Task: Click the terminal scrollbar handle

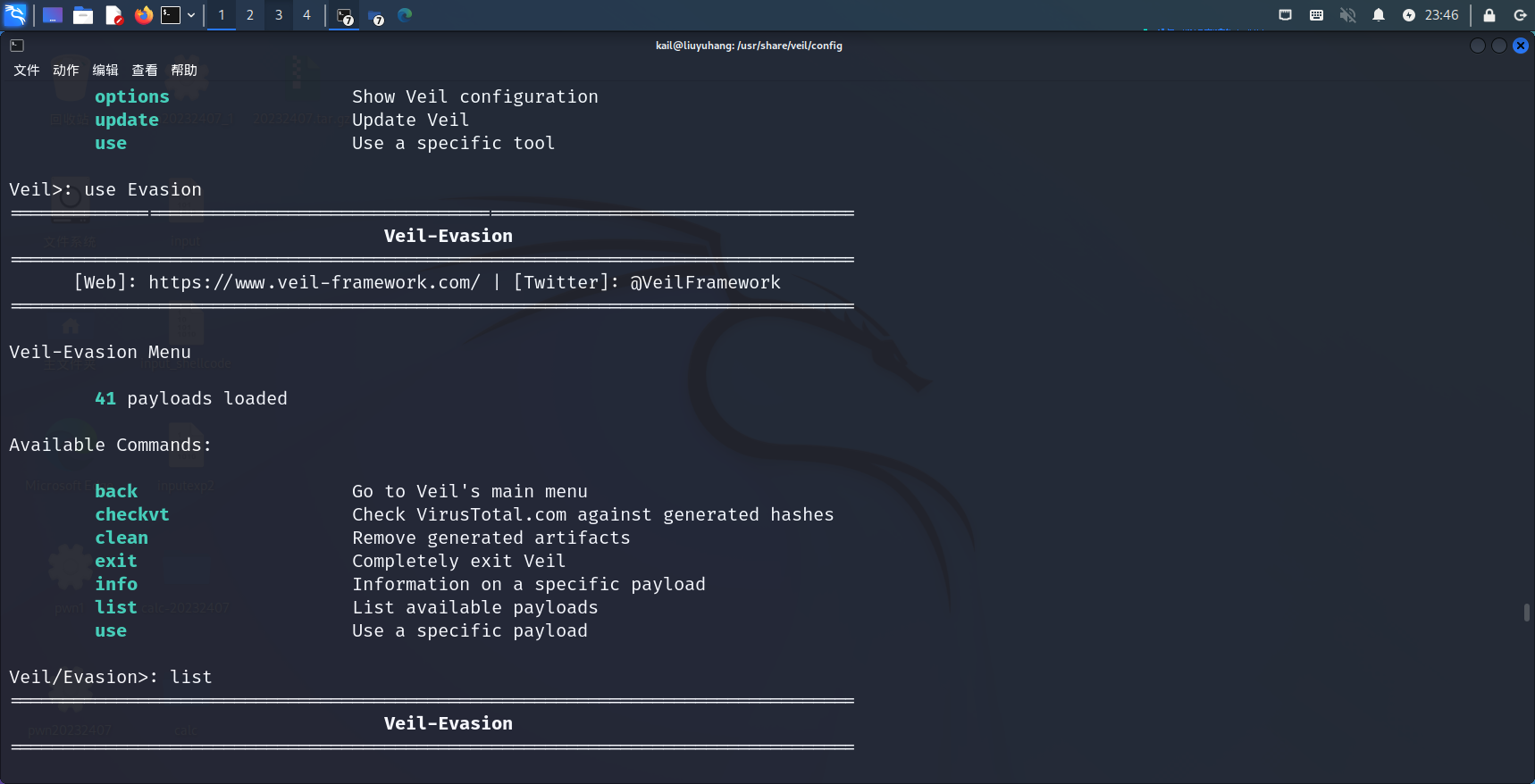Action: [x=1527, y=613]
